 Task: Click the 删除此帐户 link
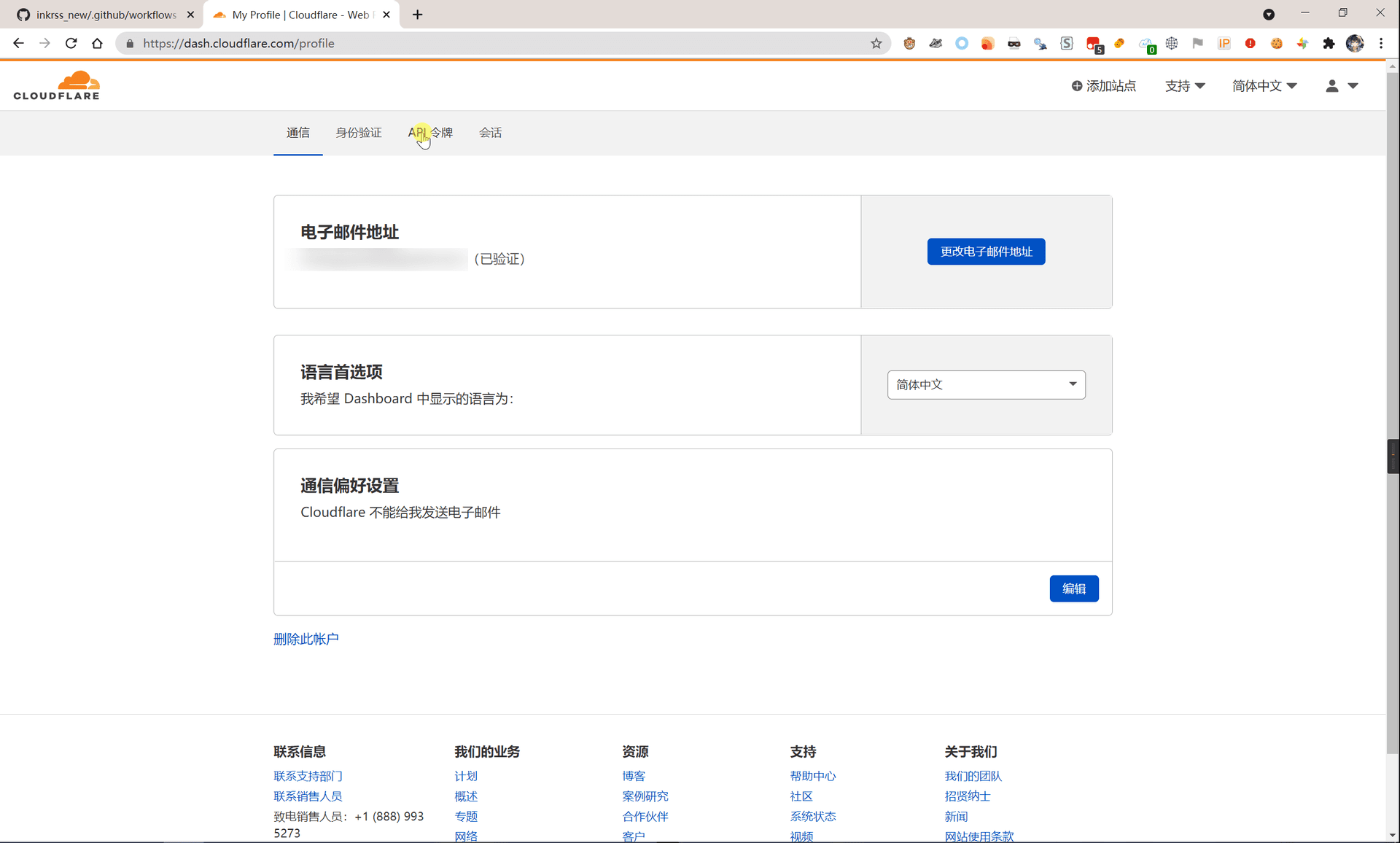click(306, 639)
